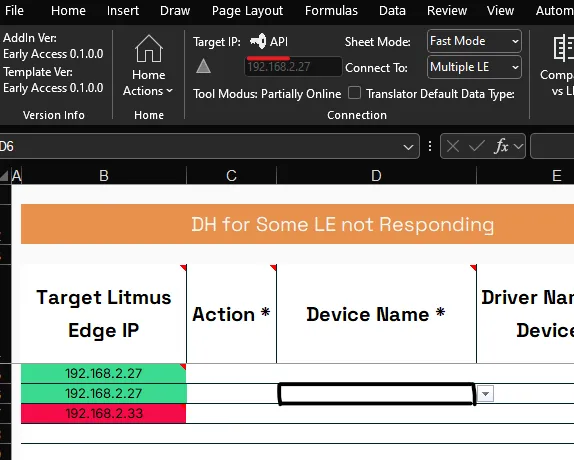Open the File menu
The height and width of the screenshot is (460, 574).
tap(14, 11)
